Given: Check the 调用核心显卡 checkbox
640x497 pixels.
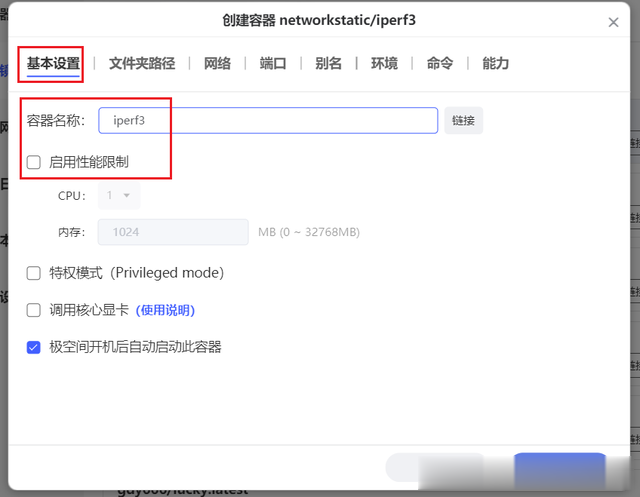Looking at the screenshot, I should [33, 310].
